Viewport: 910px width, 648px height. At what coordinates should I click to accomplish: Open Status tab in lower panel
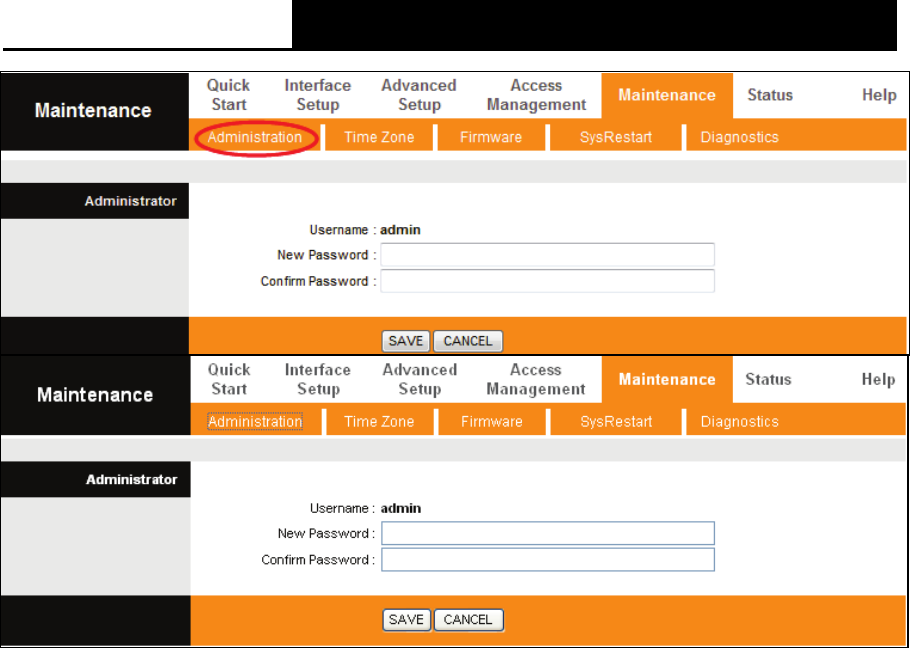tap(768, 379)
